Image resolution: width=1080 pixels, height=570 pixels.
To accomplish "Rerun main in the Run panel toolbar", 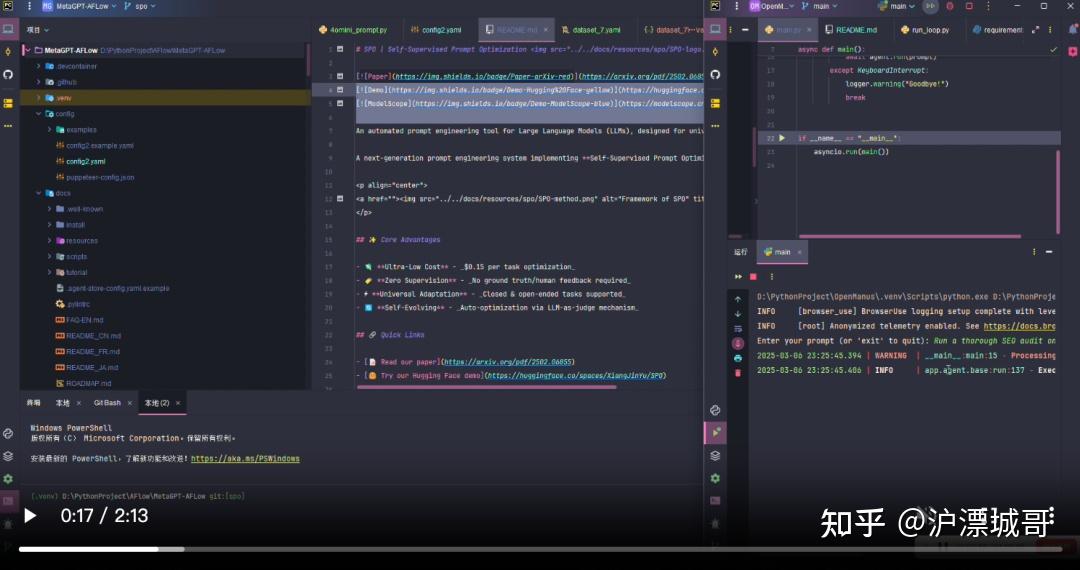I will coord(738,277).
